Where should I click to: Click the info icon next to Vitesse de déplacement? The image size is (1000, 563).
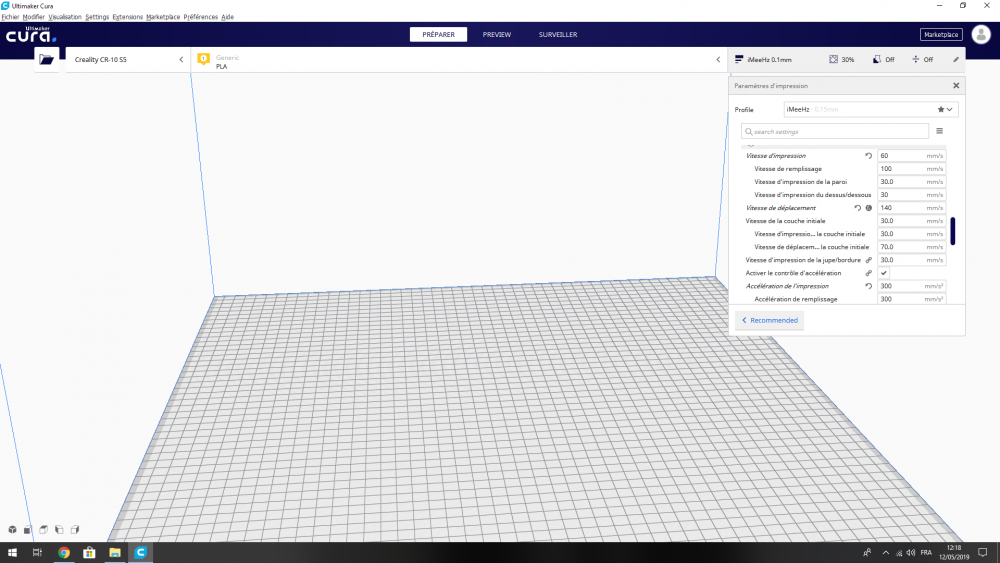(869, 208)
